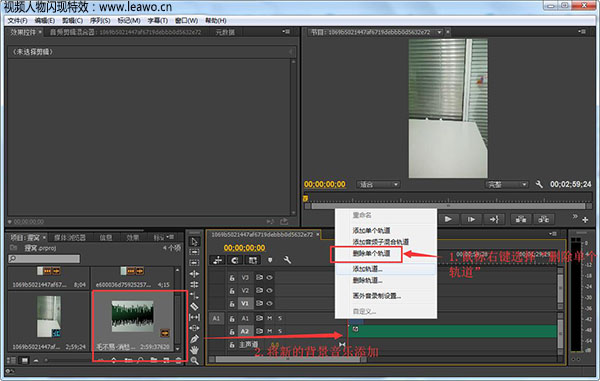The width and height of the screenshot is (600, 381).
Task: Show more transport buttons chevron
Action: (x=575, y=217)
